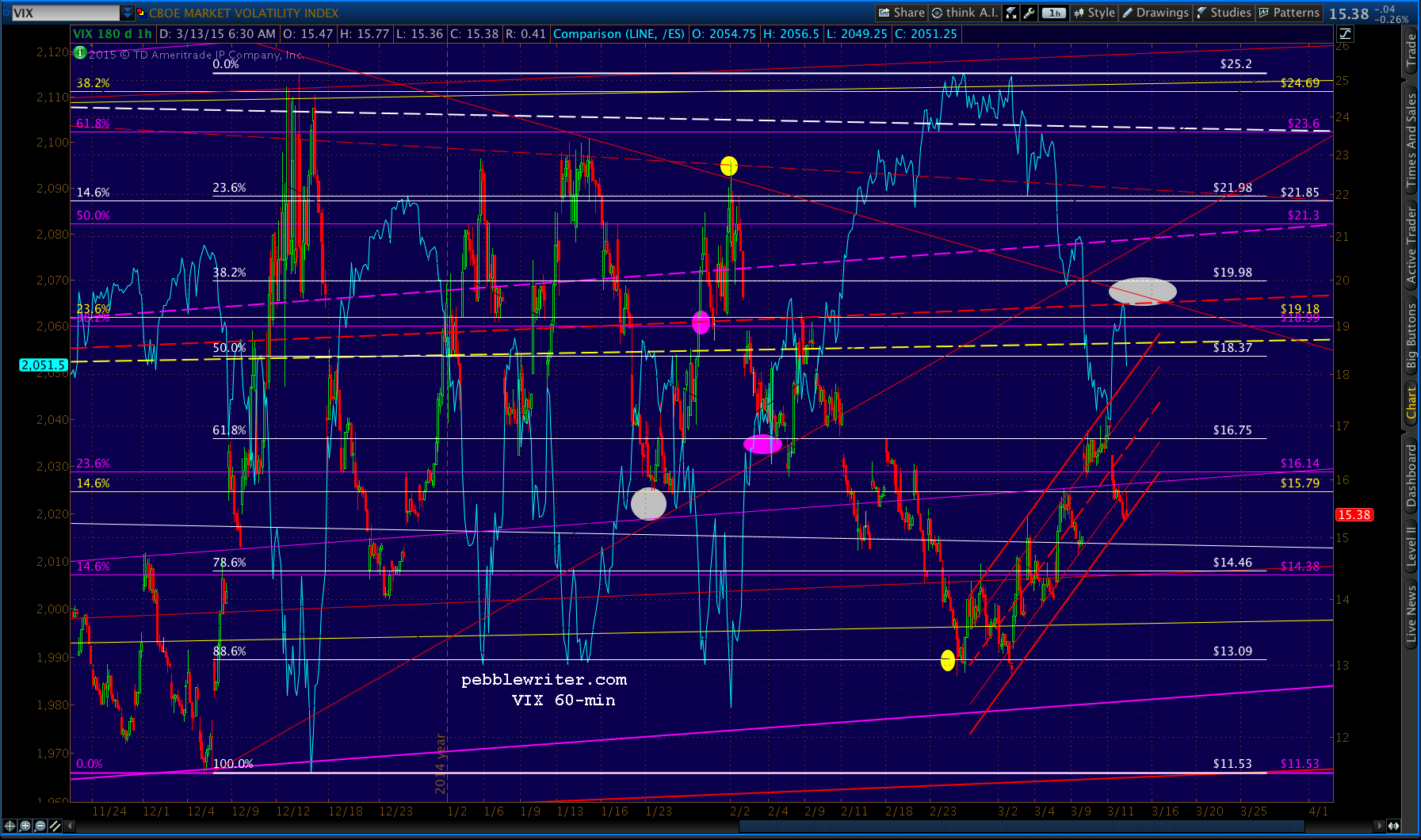
Task: Select the 1h timeframe button
Action: pyautogui.click(x=1054, y=13)
